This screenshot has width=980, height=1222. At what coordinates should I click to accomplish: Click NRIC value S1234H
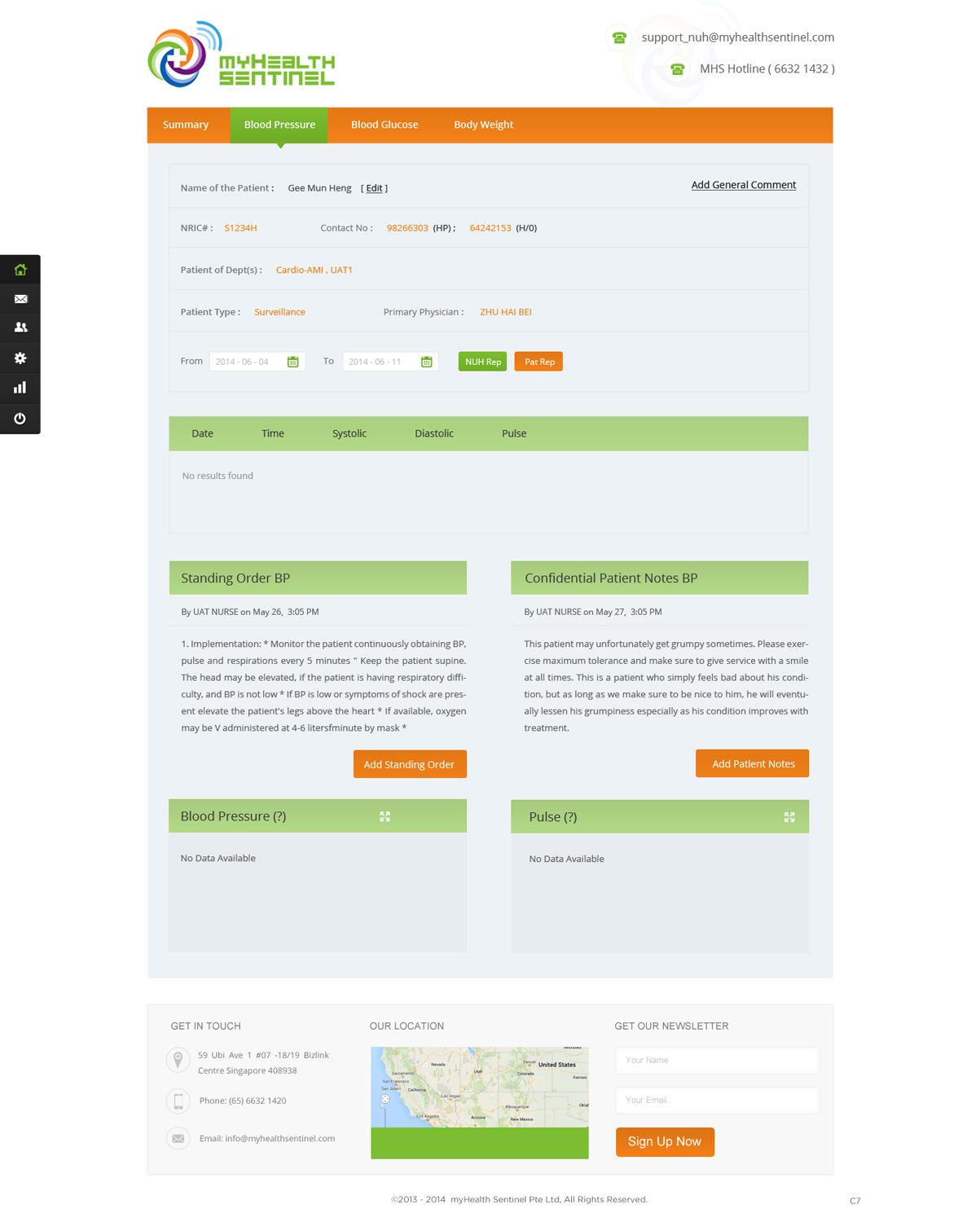[x=240, y=228]
